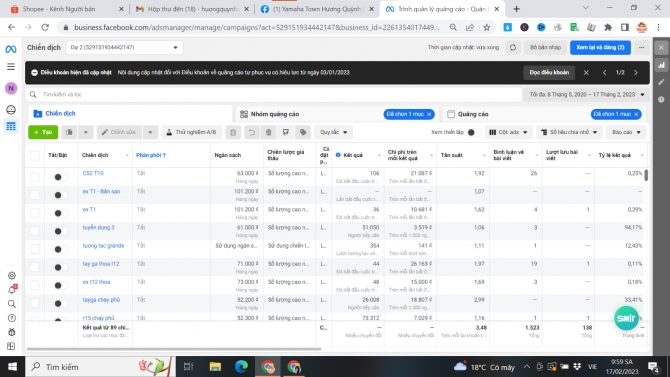This screenshot has height=377, width=670.
Task: Click the search magnifier in left sidebar
Action: tap(12, 304)
